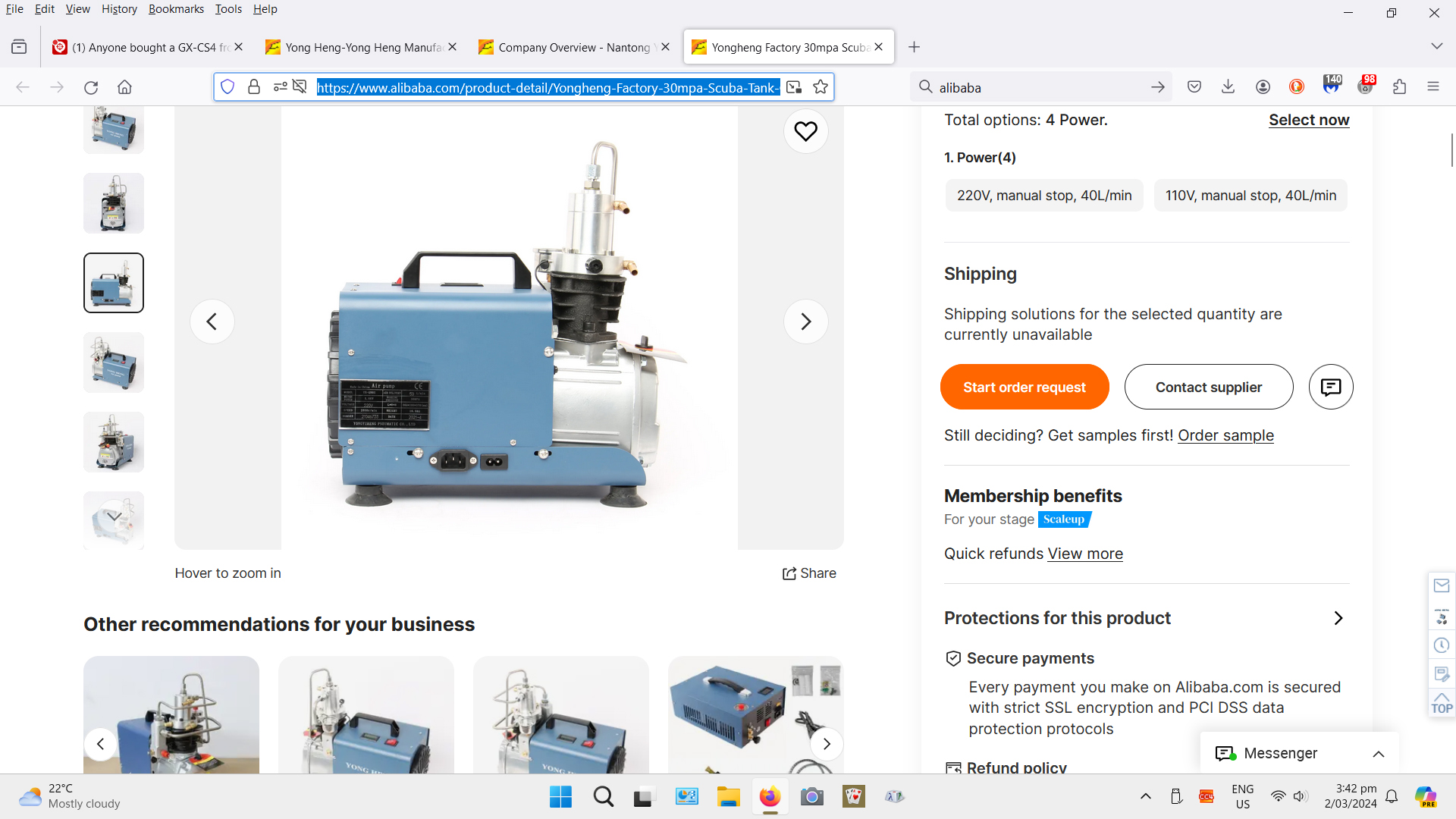Viewport: 1456px width, 819px height.
Task: Select the second product thumbnail with black pump
Action: (114, 203)
